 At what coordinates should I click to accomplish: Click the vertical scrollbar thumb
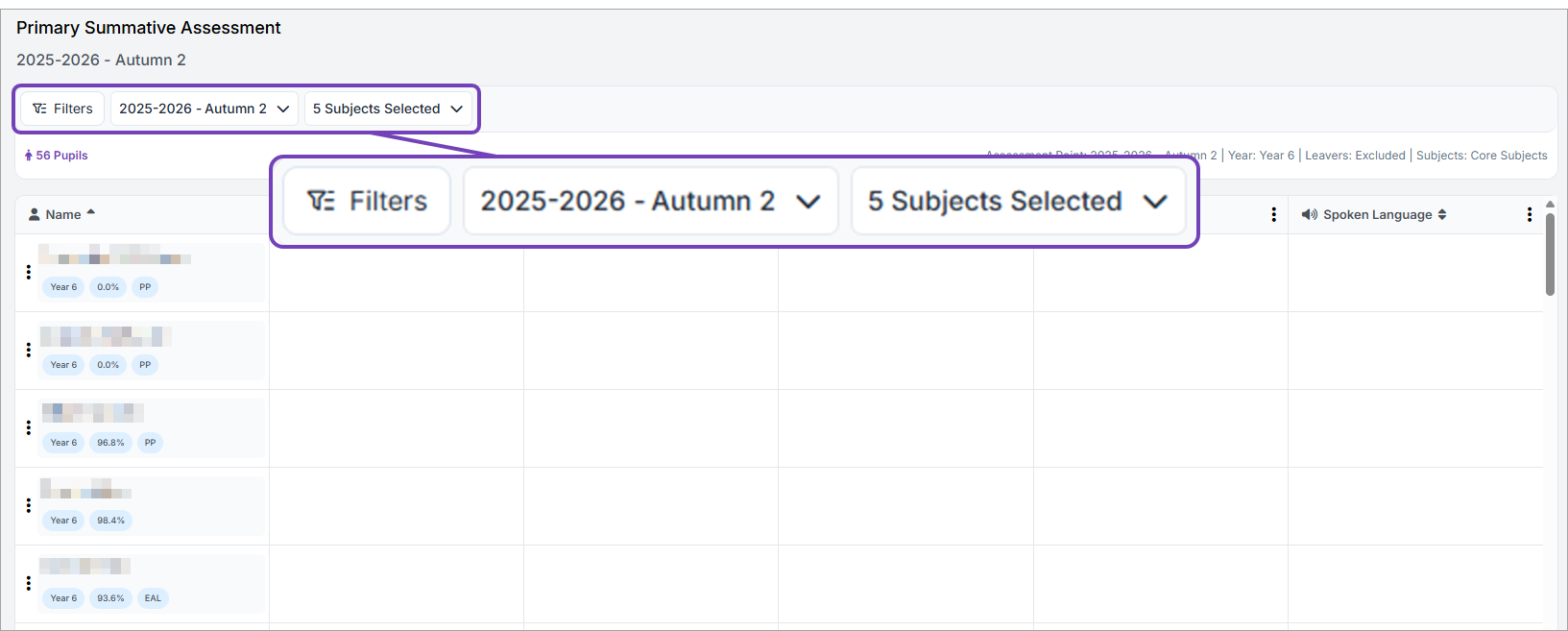click(x=1550, y=254)
